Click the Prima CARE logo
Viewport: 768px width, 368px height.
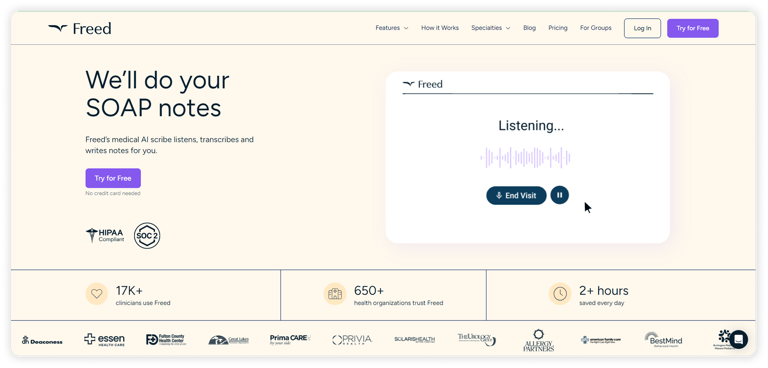(290, 339)
